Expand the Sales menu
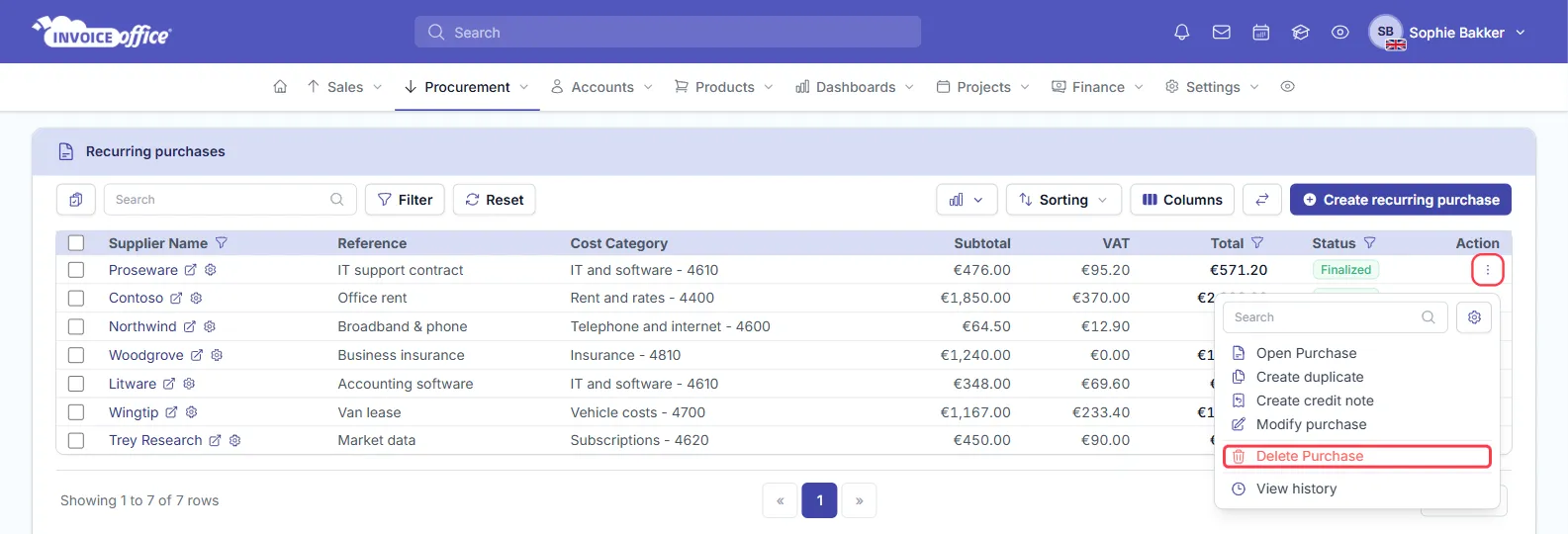This screenshot has height=534, width=1568. [x=344, y=87]
